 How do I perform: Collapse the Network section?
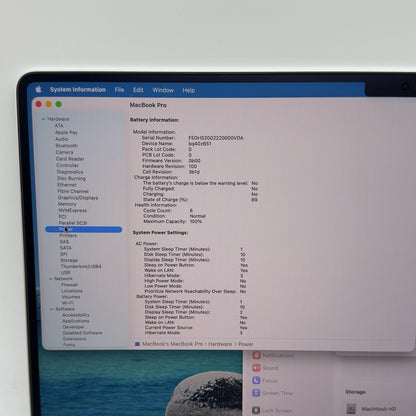[50, 279]
